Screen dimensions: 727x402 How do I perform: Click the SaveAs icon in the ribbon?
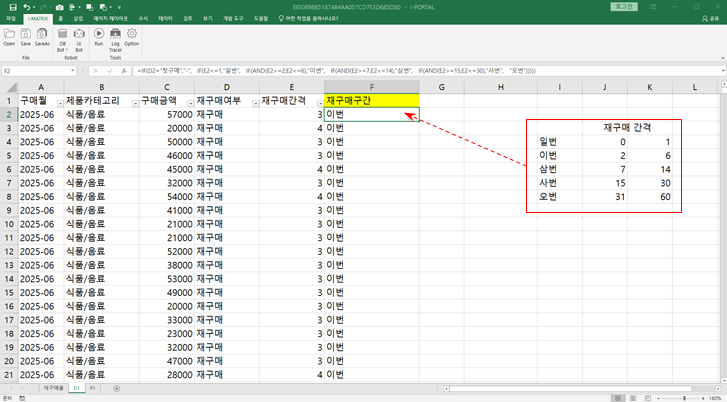pyautogui.click(x=42, y=35)
